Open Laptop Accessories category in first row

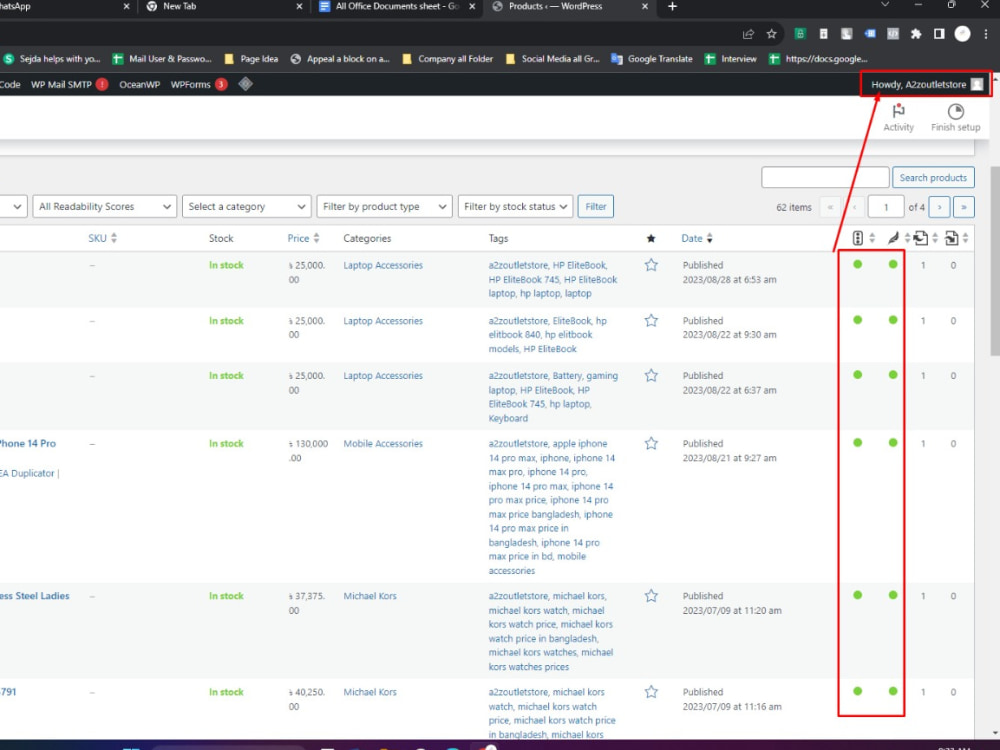(x=383, y=265)
